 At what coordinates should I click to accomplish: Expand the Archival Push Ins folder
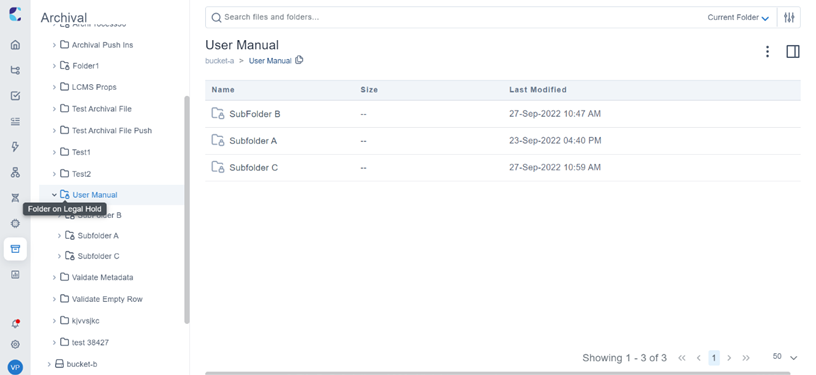click(54, 45)
